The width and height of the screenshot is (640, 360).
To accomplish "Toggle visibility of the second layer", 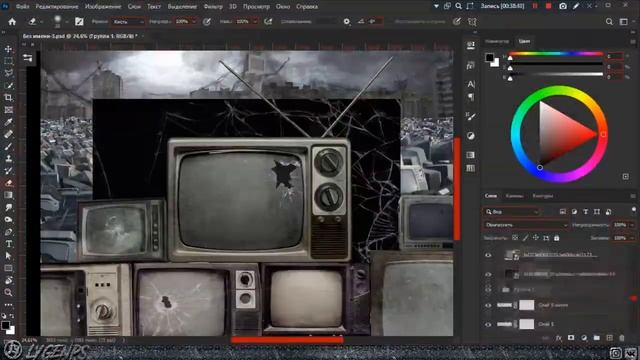I will pos(488,274).
